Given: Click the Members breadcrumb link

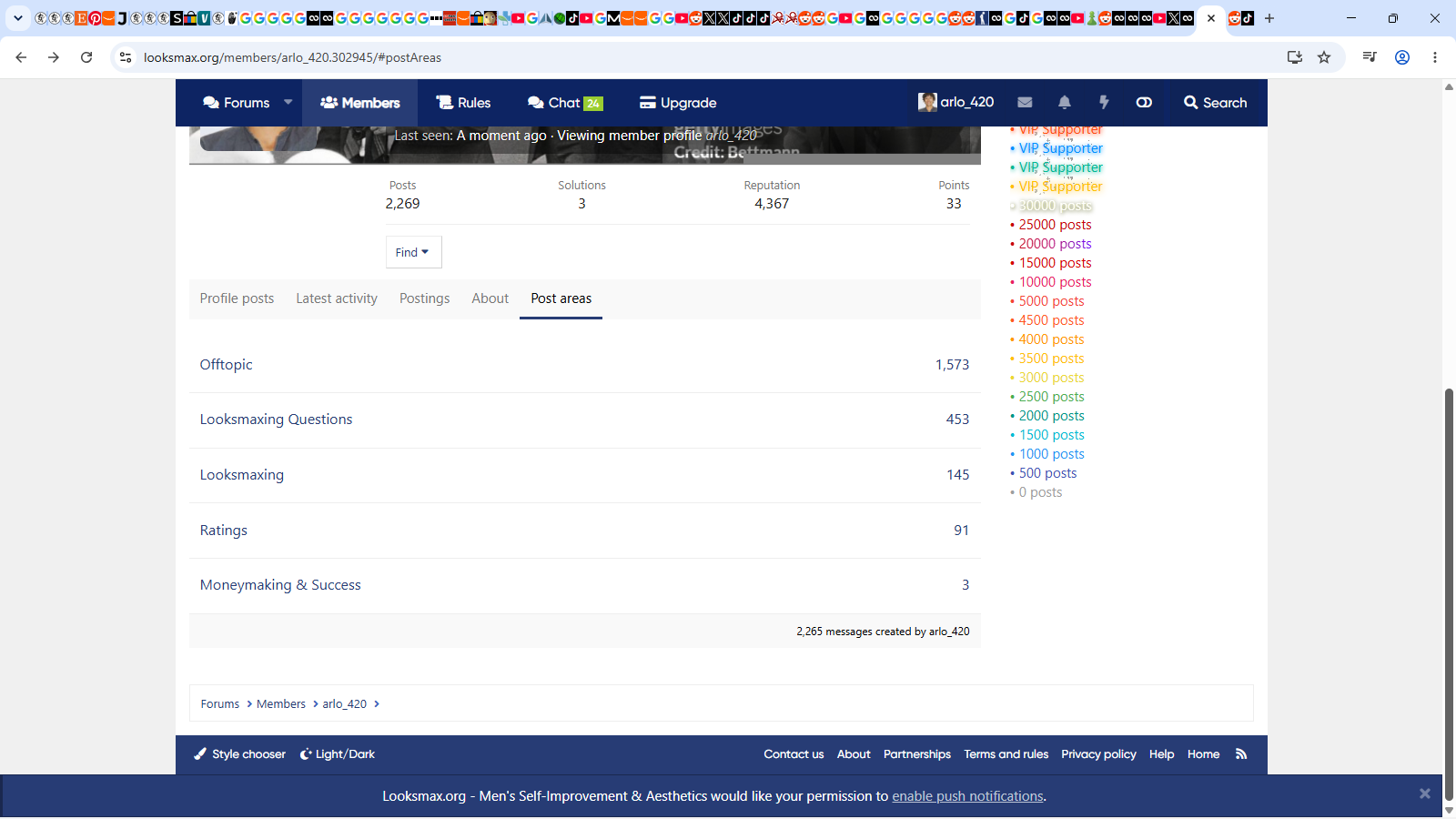Looking at the screenshot, I should click(281, 704).
